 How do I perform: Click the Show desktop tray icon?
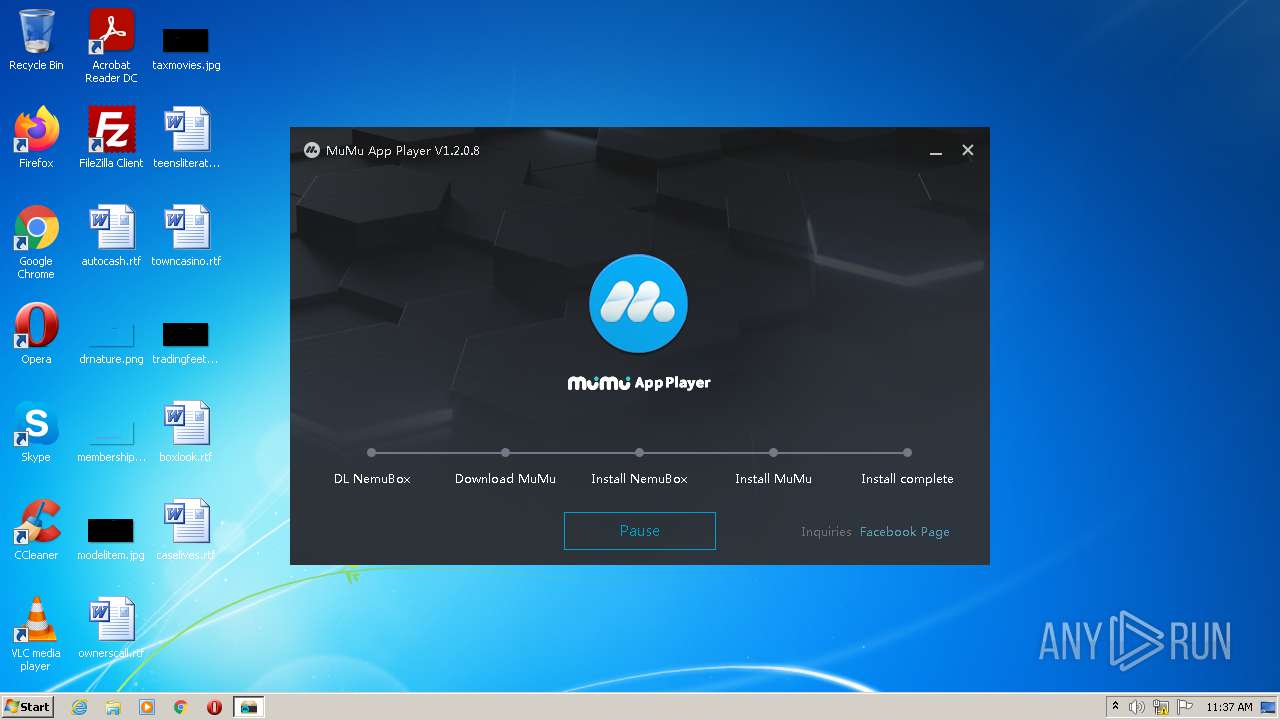[1270, 707]
